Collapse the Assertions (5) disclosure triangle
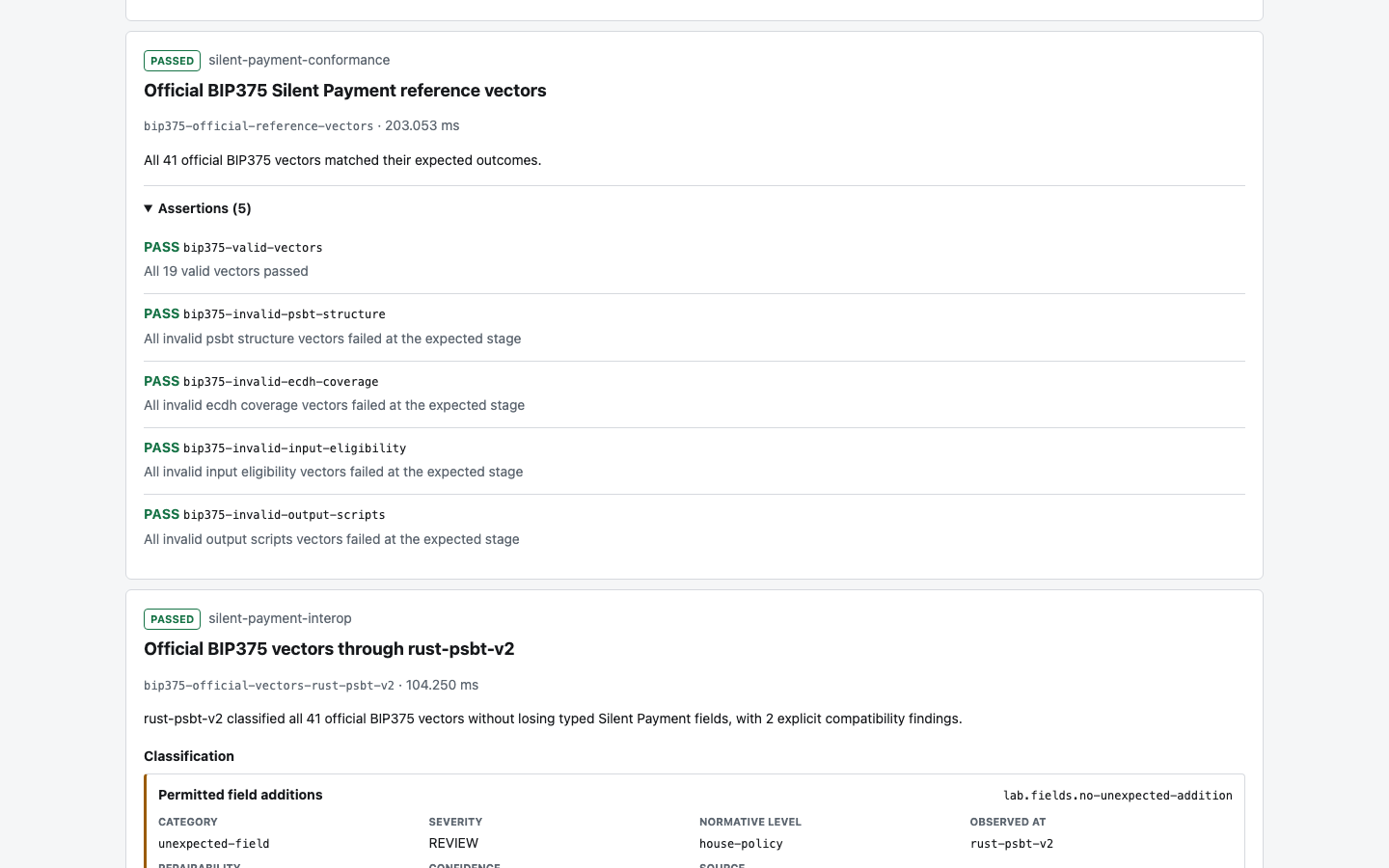Screen dimensions: 1389x868 149,208
